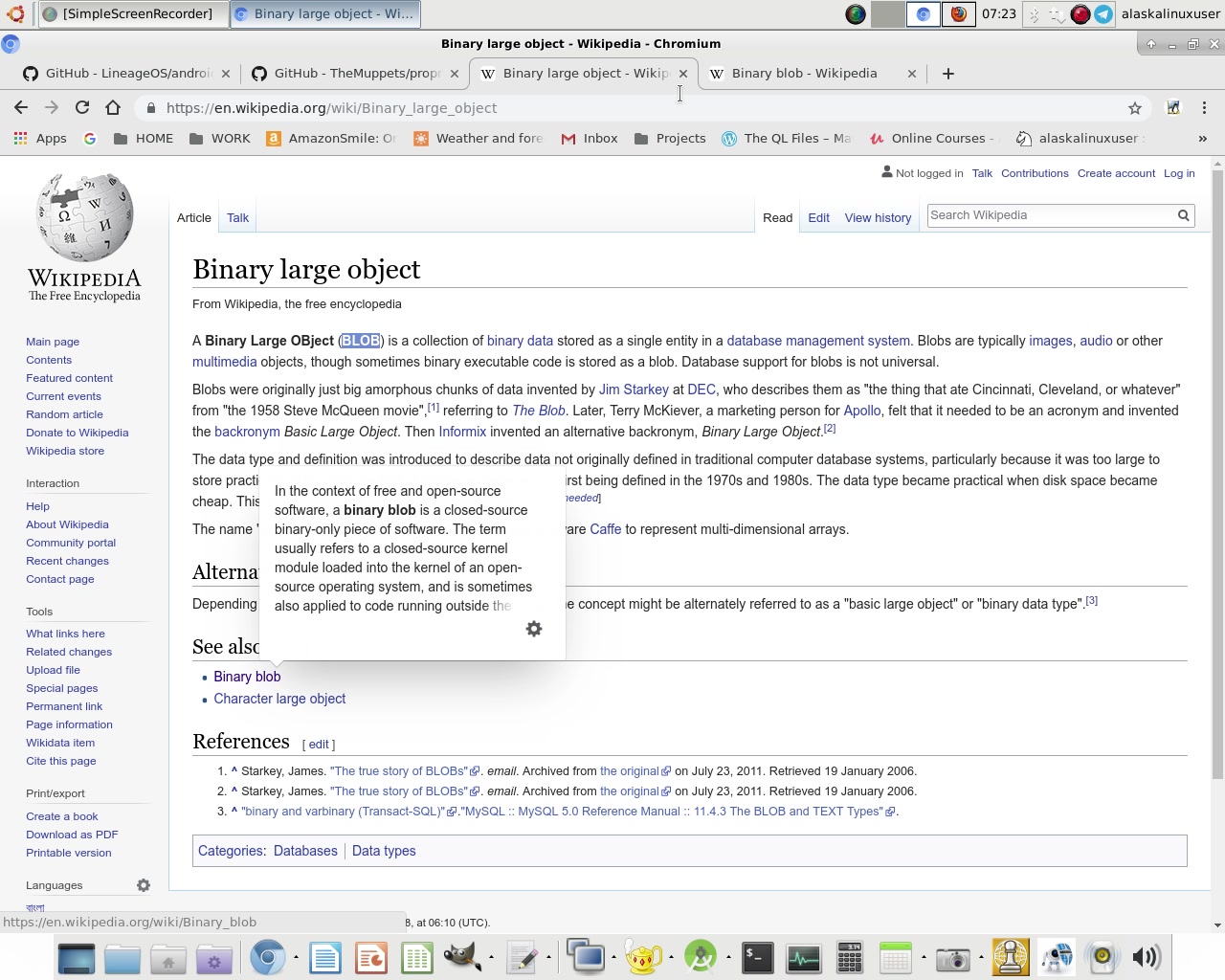Launch the word processor from dock
This screenshot has height=980, width=1225.
pyautogui.click(x=325, y=957)
